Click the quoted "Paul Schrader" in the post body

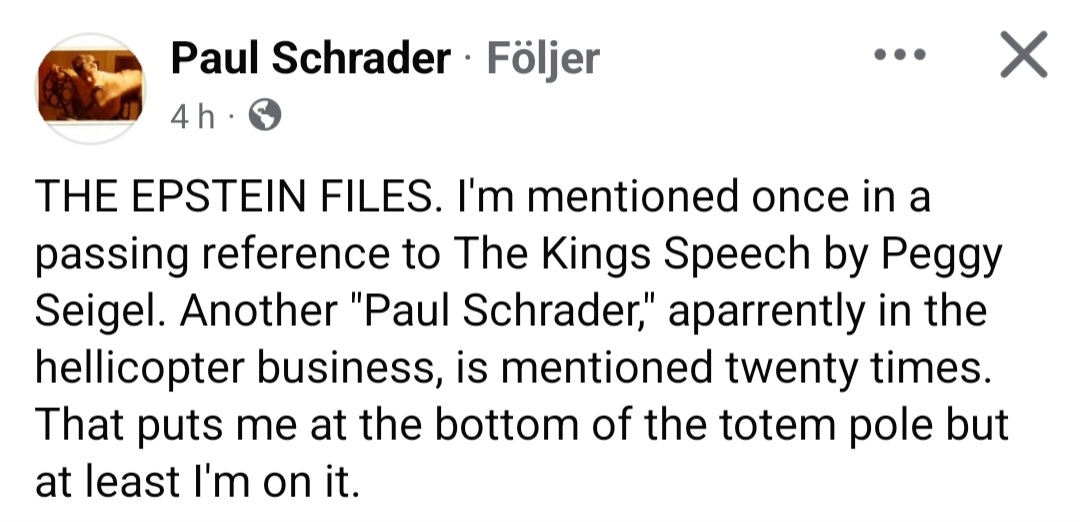502,311
